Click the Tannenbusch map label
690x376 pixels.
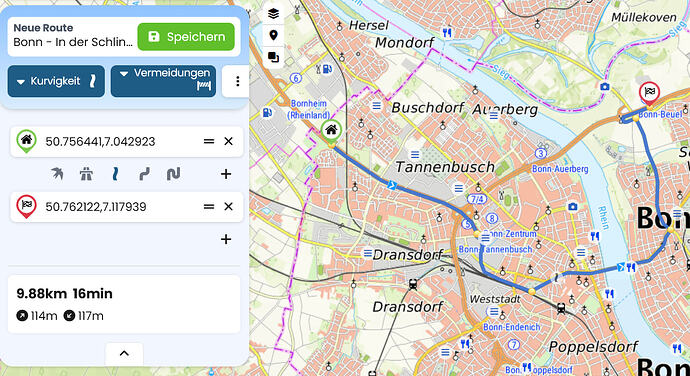pyautogui.click(x=445, y=167)
